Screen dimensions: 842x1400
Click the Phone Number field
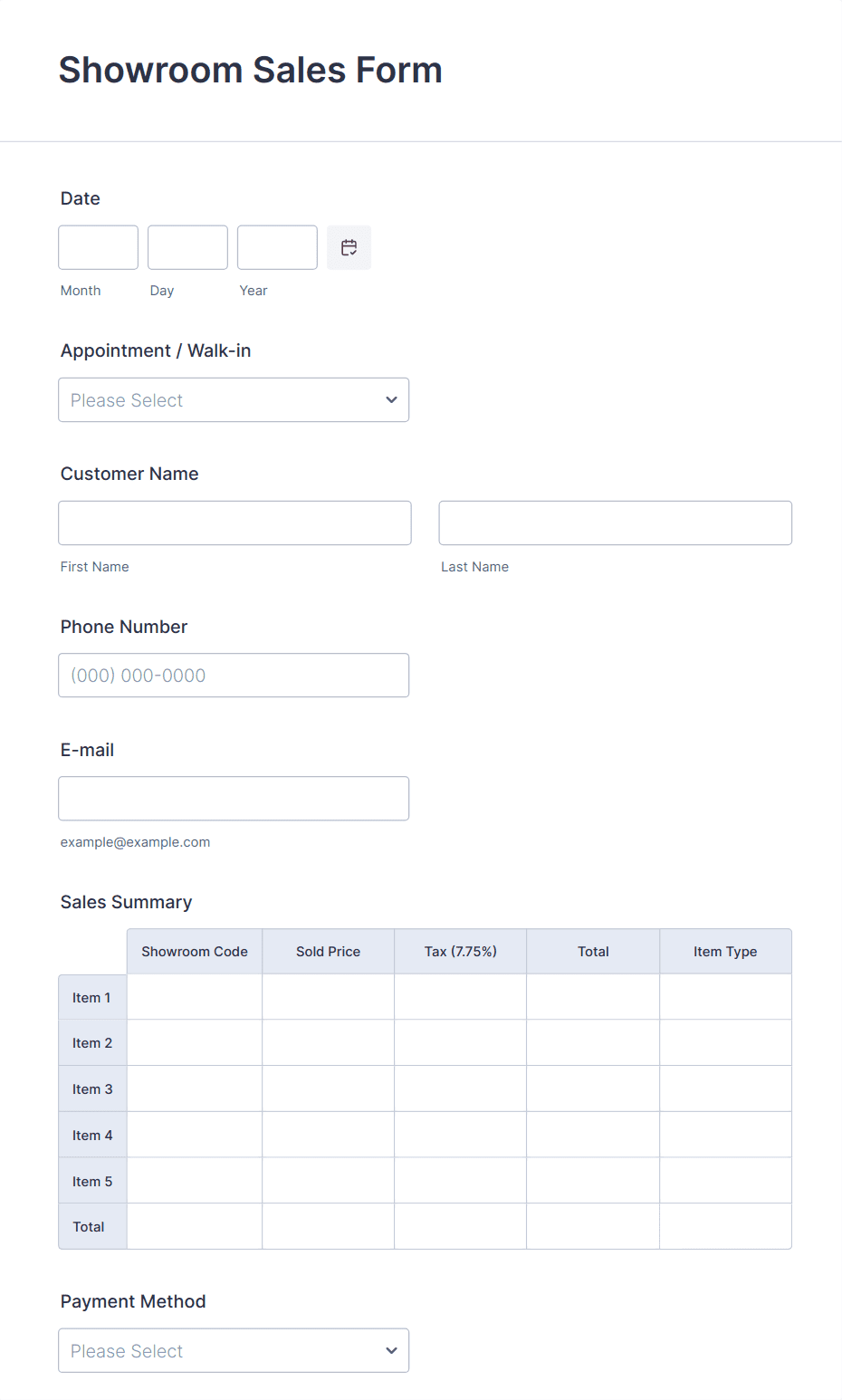pyautogui.click(x=234, y=676)
